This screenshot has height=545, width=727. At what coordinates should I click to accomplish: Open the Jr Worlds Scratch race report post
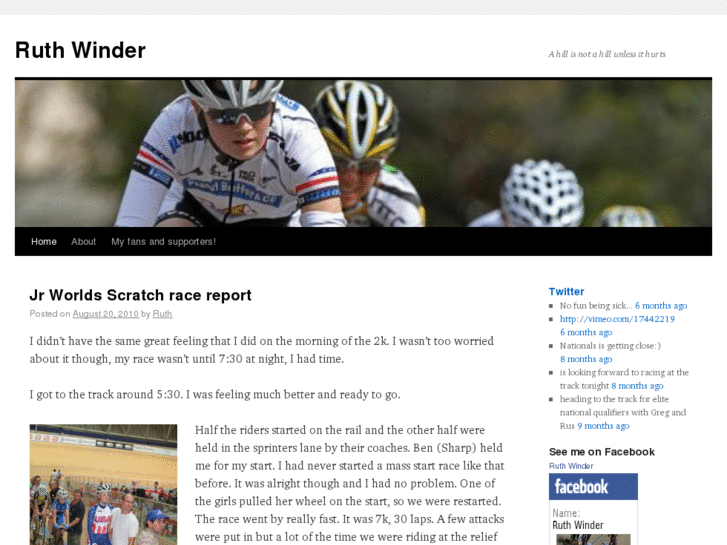pos(140,295)
